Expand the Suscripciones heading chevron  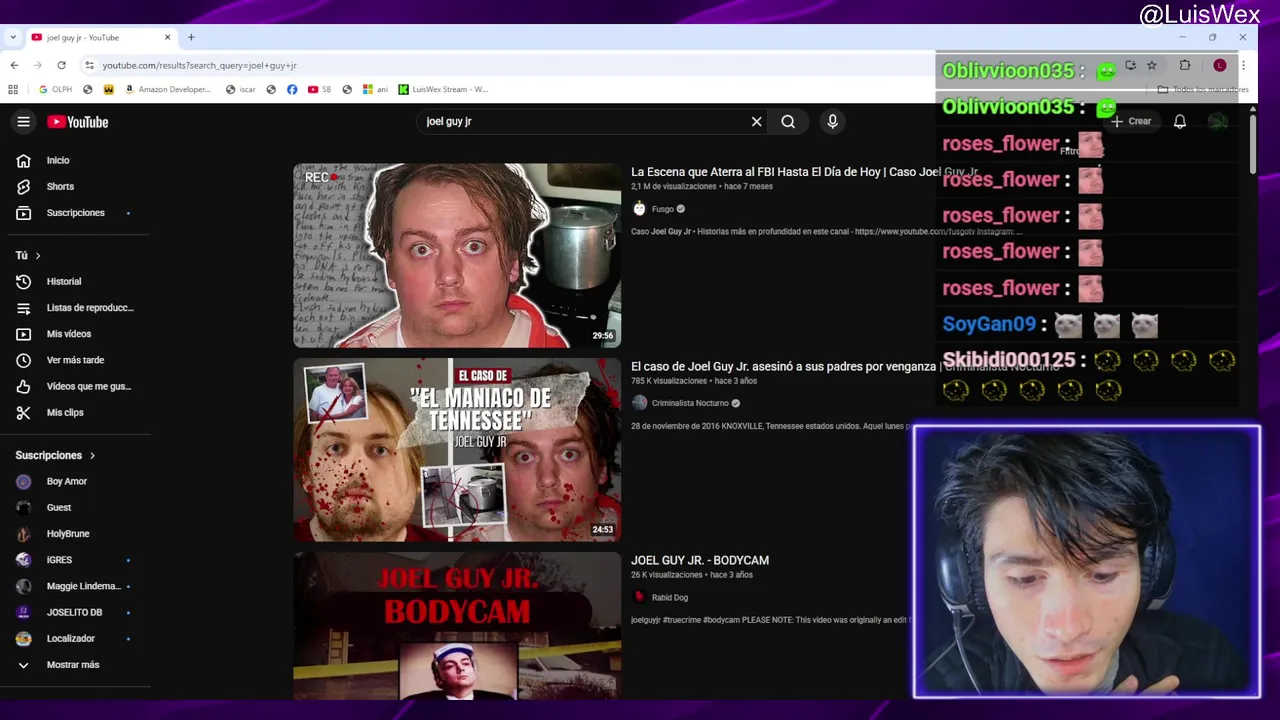tap(92, 456)
